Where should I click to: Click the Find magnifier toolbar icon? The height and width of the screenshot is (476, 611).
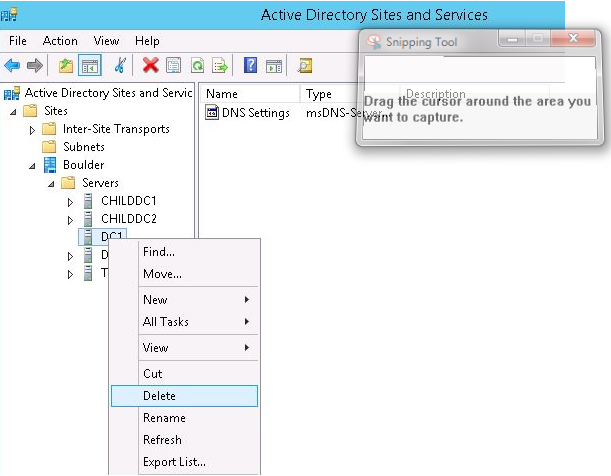[x=305, y=65]
